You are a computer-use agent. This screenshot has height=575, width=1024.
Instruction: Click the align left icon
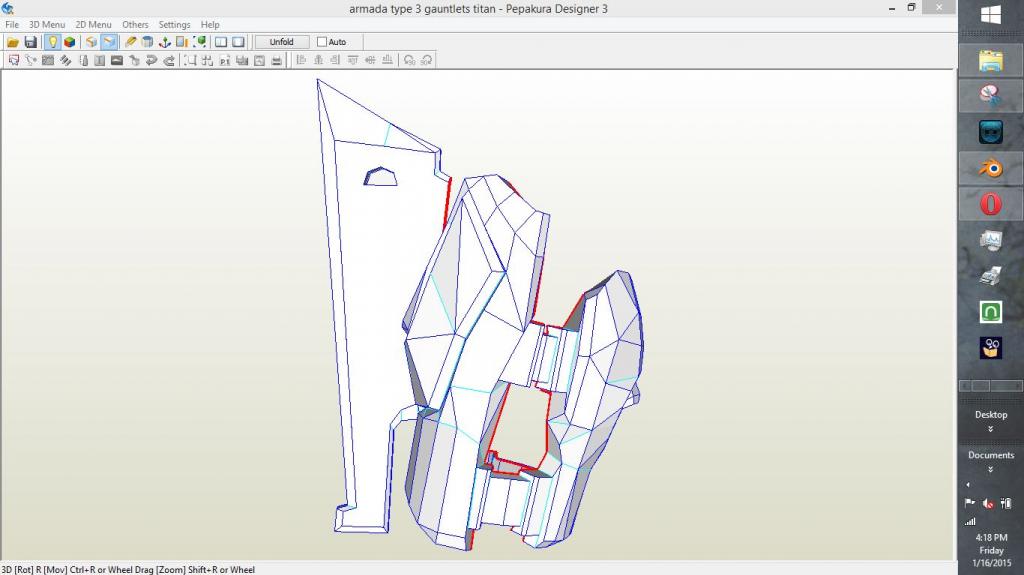301,60
